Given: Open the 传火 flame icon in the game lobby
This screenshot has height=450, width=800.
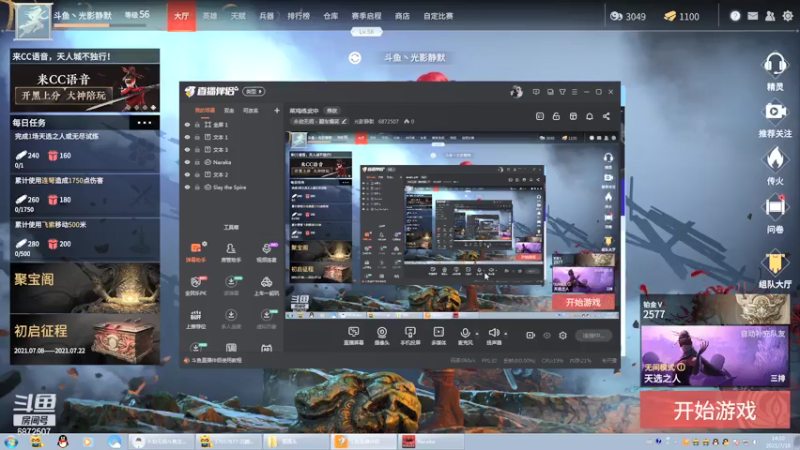Looking at the screenshot, I should (774, 166).
